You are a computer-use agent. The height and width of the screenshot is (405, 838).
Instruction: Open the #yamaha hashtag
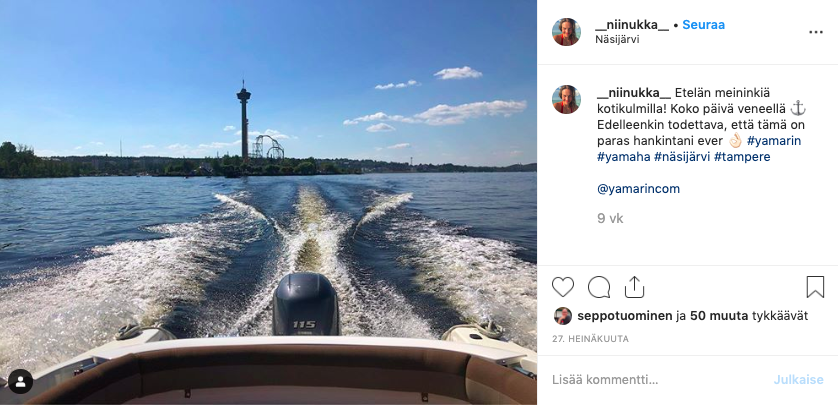[x=622, y=157]
